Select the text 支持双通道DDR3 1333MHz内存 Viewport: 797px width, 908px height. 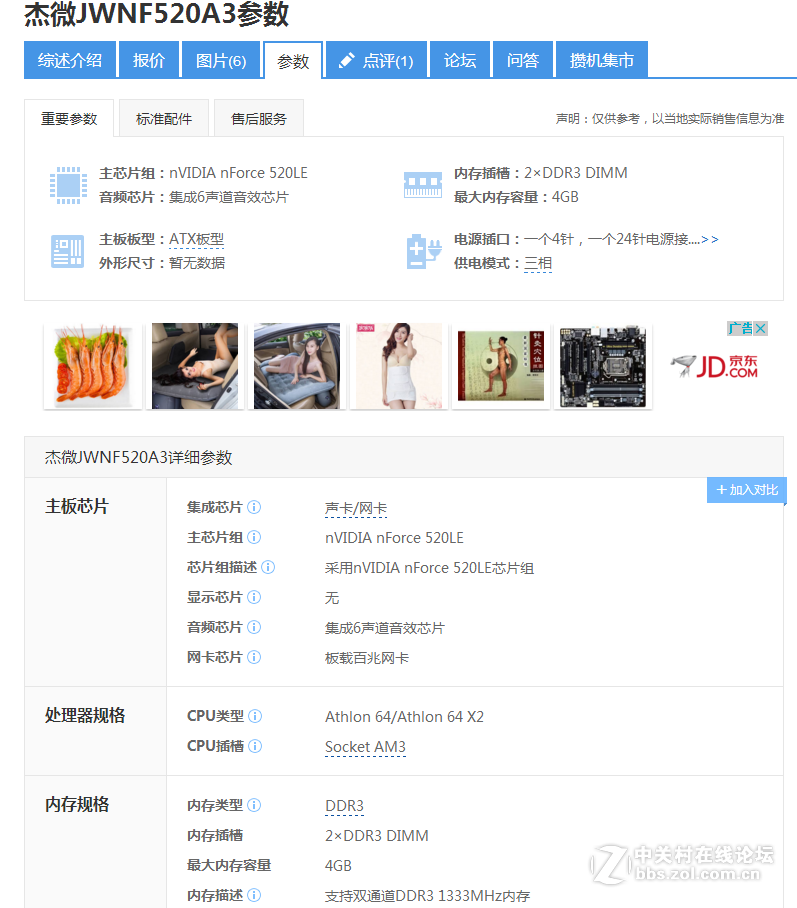coord(427,896)
